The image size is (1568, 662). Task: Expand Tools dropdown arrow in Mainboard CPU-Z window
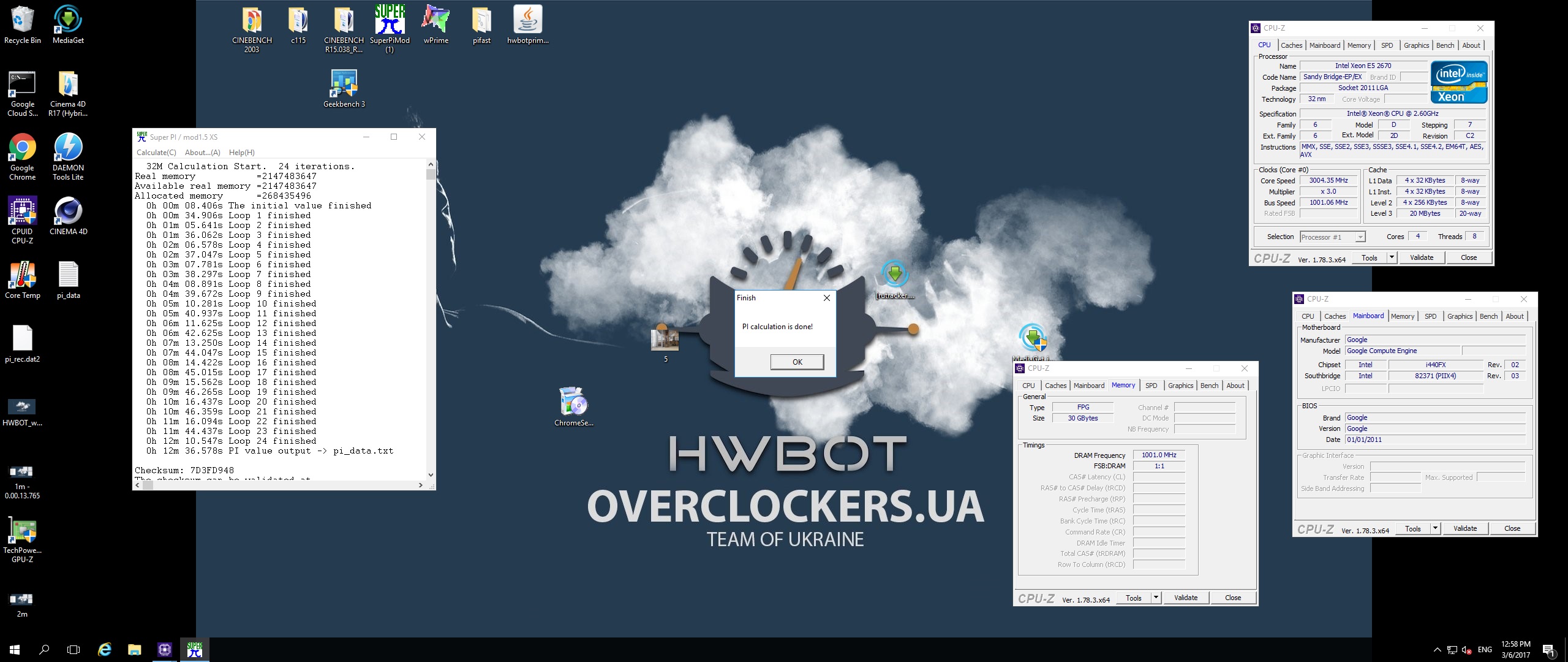click(1435, 528)
